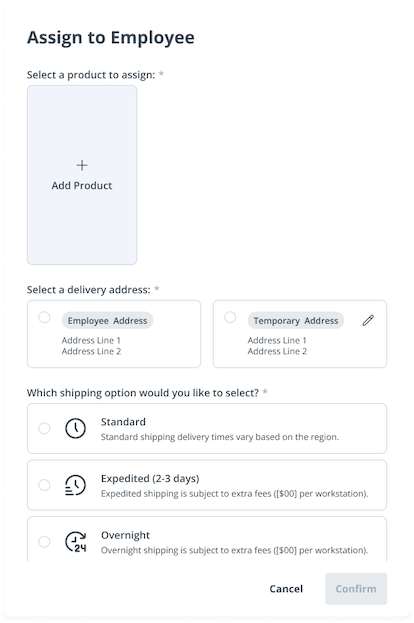The height and width of the screenshot is (623, 414).
Task: Click the Employee Address lines text
Action: click(x=91, y=346)
